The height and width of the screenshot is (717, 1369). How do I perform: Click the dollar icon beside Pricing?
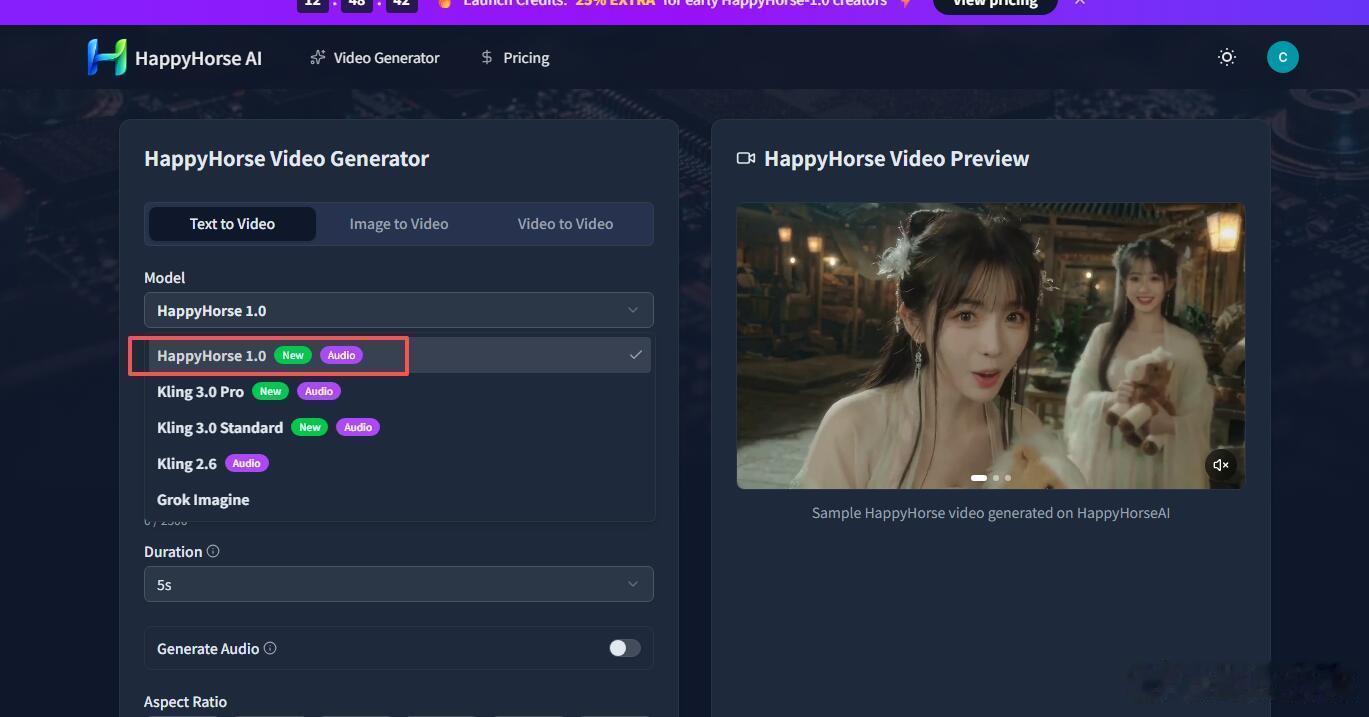487,57
